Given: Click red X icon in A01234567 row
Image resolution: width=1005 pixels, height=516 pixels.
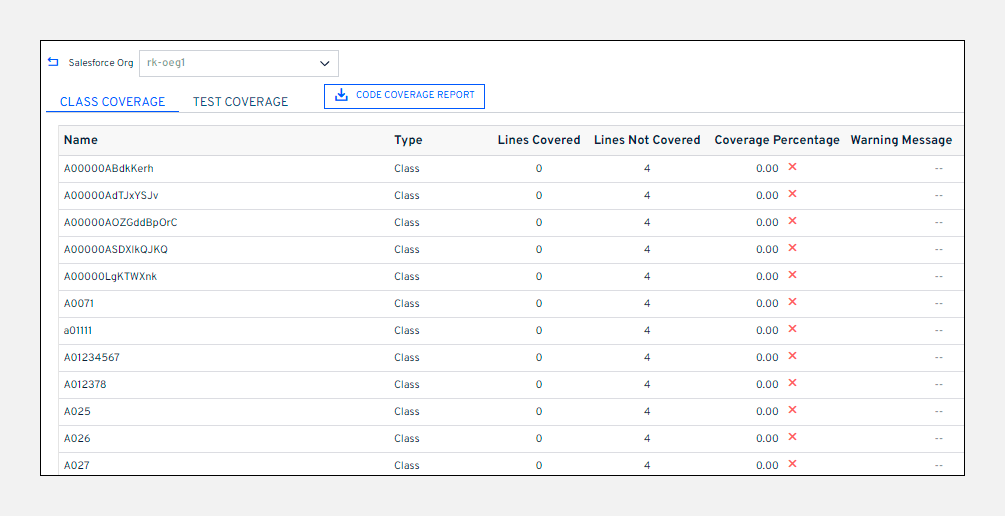Looking at the screenshot, I should click(792, 356).
